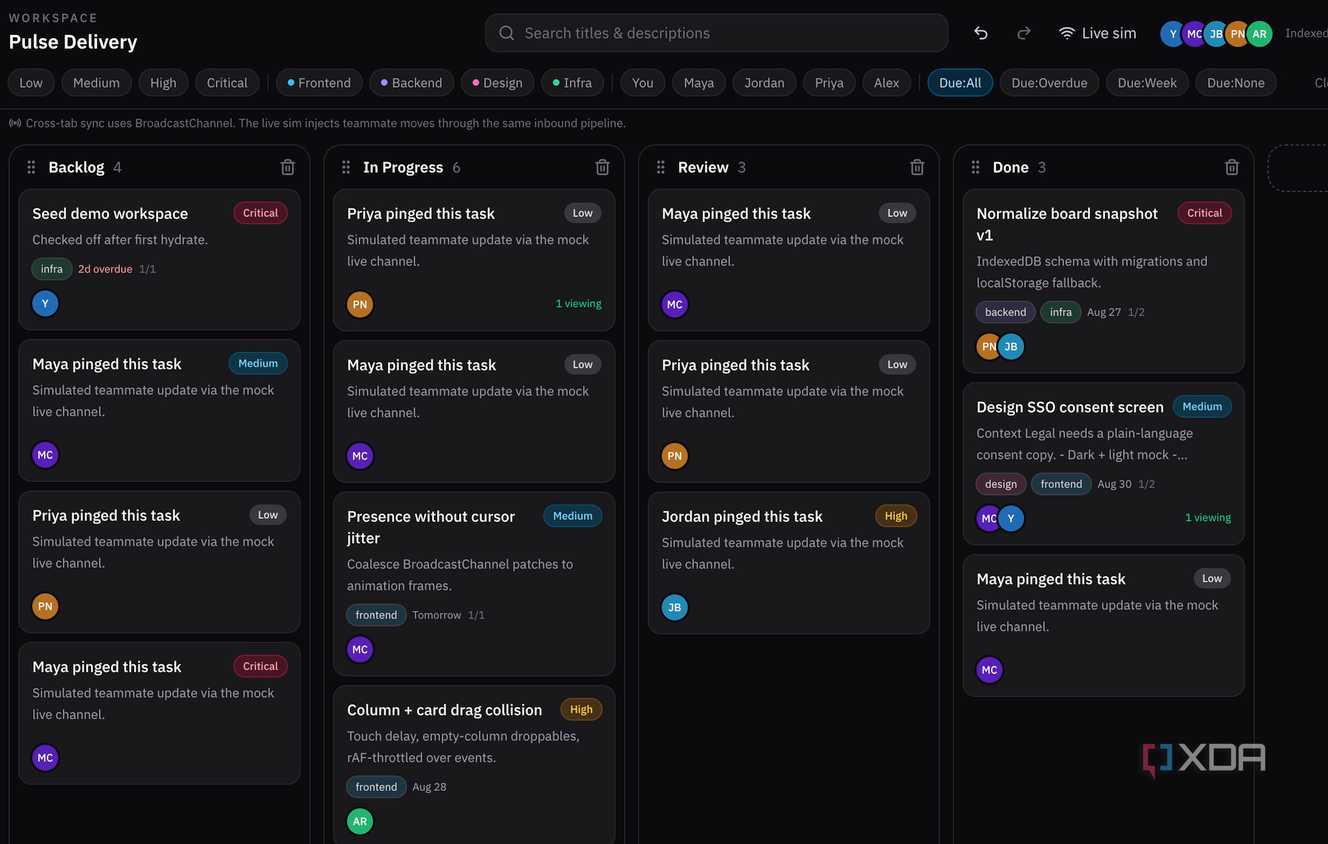Click the Review column drag handle
This screenshot has height=844, width=1328.
(661, 167)
